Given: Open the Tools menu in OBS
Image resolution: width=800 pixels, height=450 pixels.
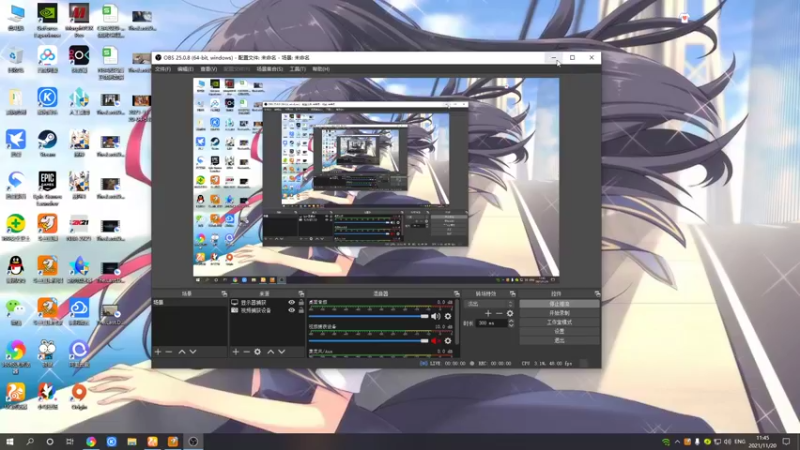Looking at the screenshot, I should [x=297, y=69].
